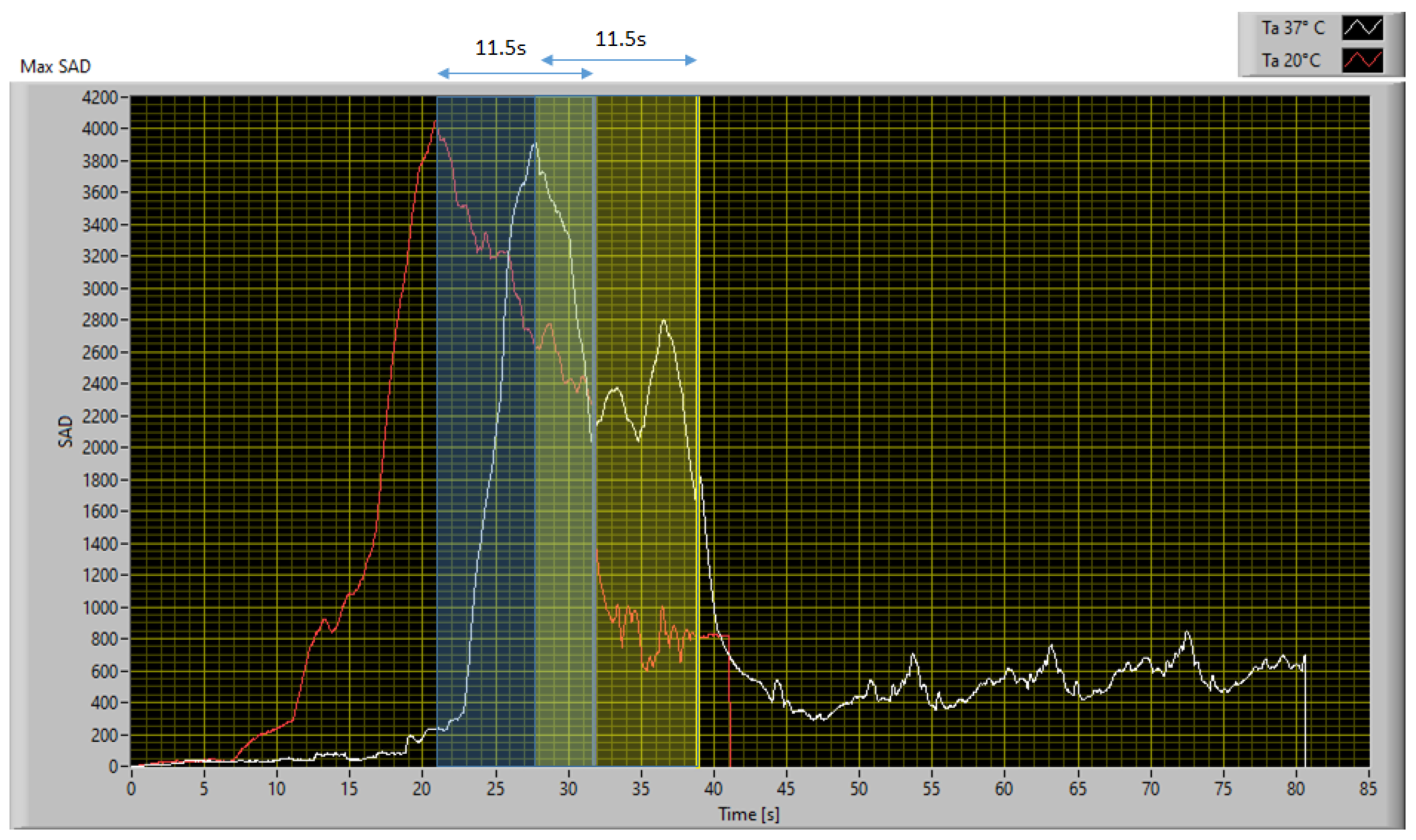Click the Max SAD graph title

(55, 67)
